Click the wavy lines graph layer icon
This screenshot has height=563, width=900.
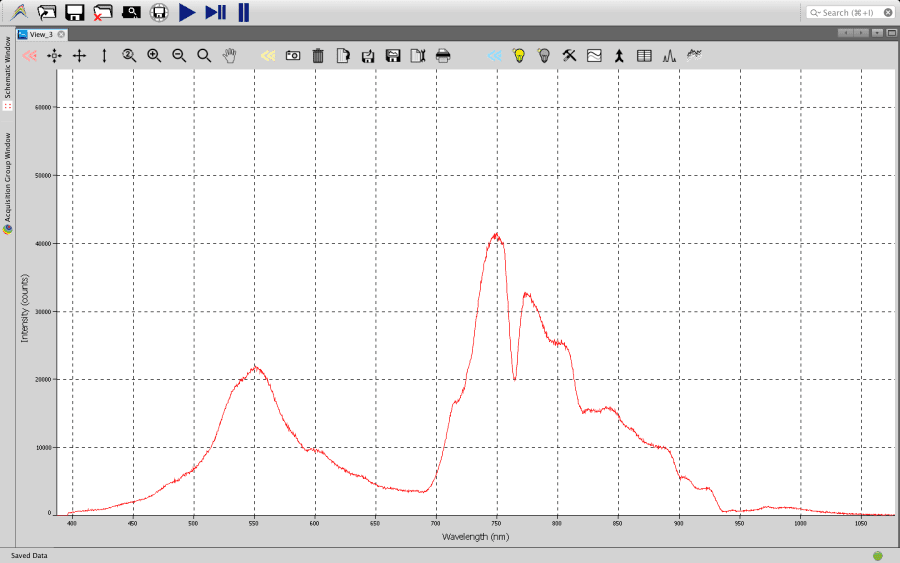pos(594,56)
